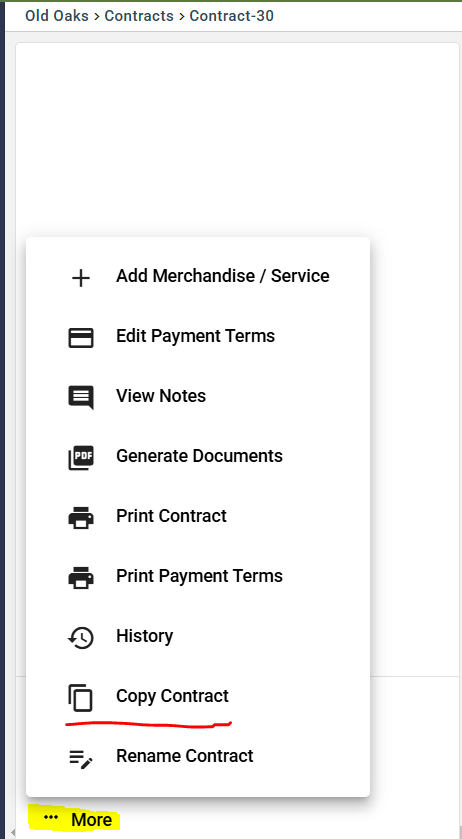
Task: Click the pencil icon for Rename Contract
Action: click(81, 759)
